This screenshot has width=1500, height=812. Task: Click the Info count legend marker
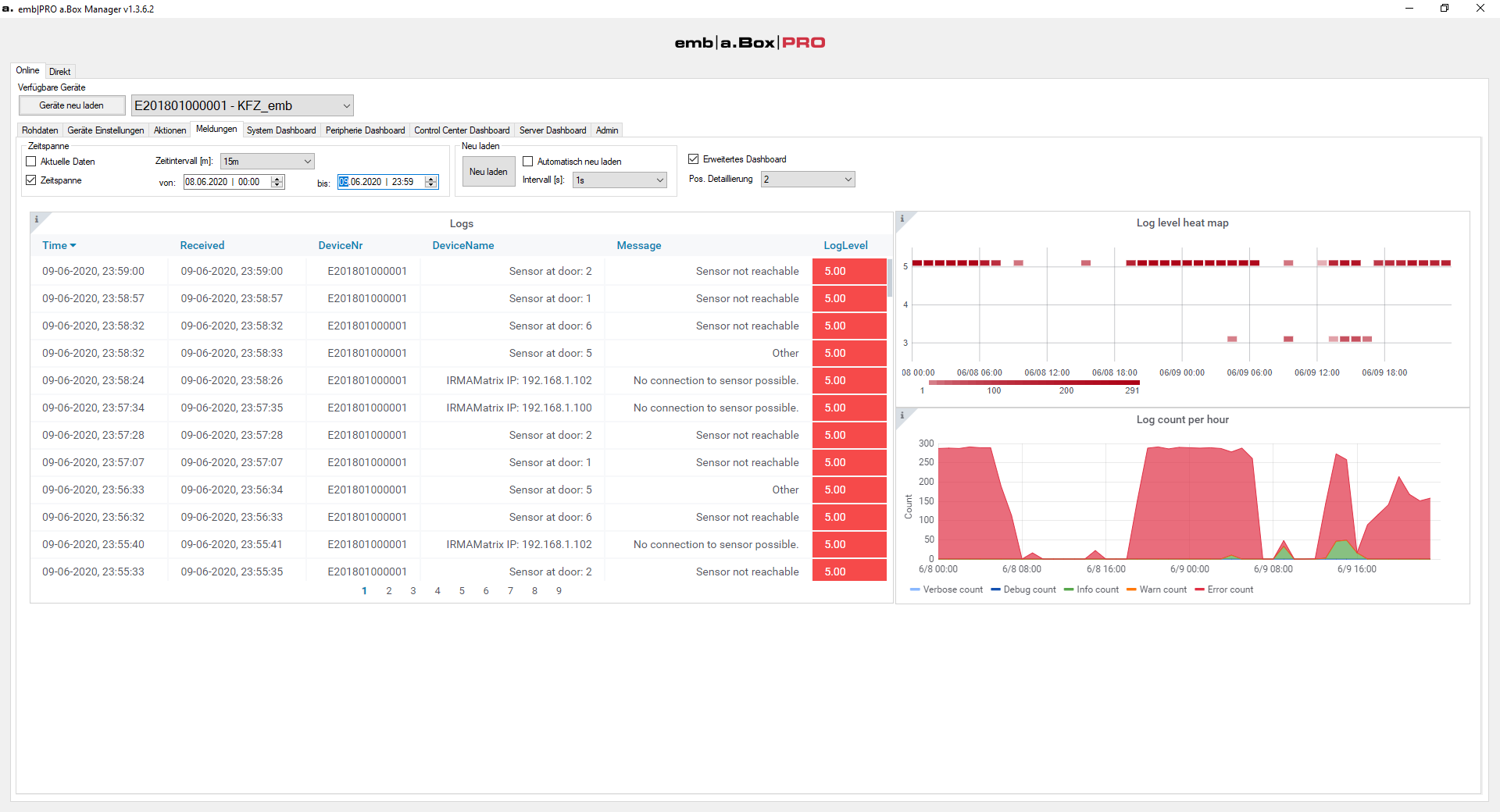(x=1069, y=589)
